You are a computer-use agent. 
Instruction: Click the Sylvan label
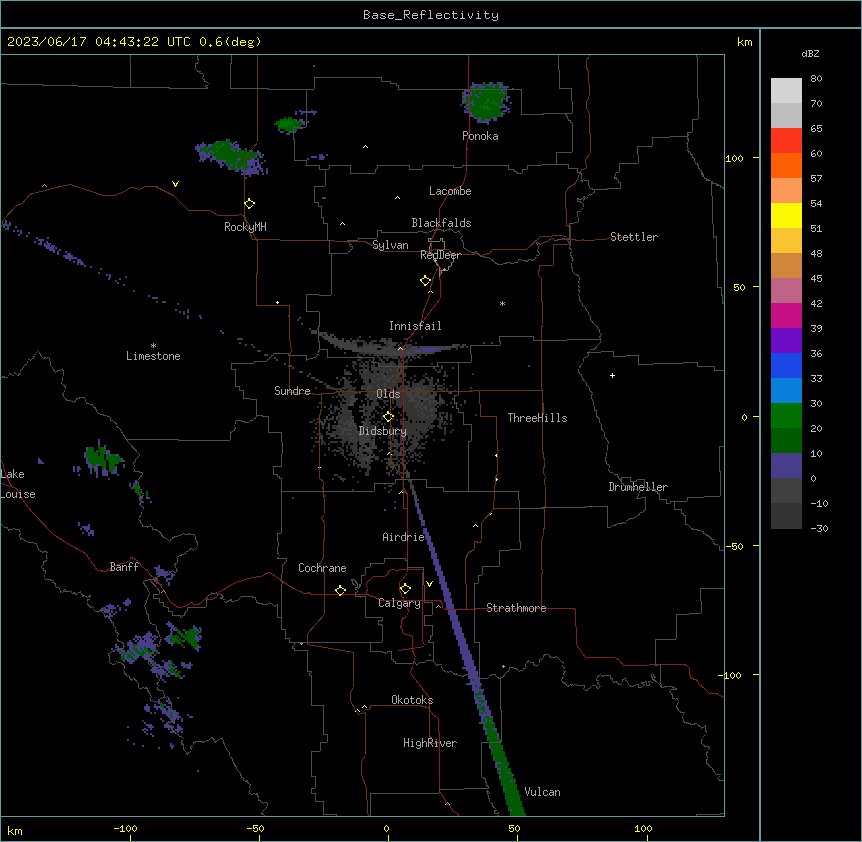tap(390, 245)
